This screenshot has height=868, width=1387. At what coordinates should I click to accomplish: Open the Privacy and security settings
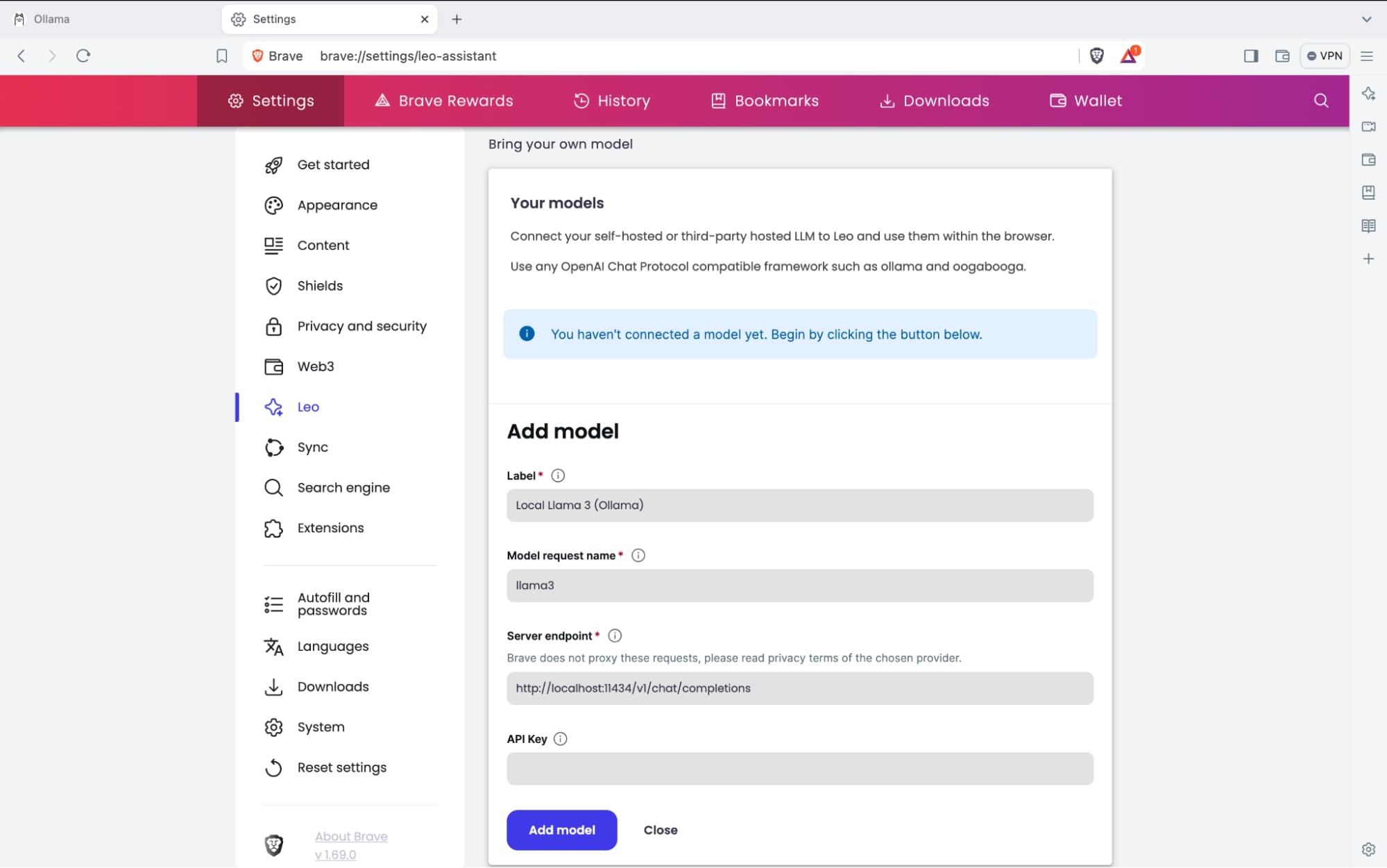[362, 326]
